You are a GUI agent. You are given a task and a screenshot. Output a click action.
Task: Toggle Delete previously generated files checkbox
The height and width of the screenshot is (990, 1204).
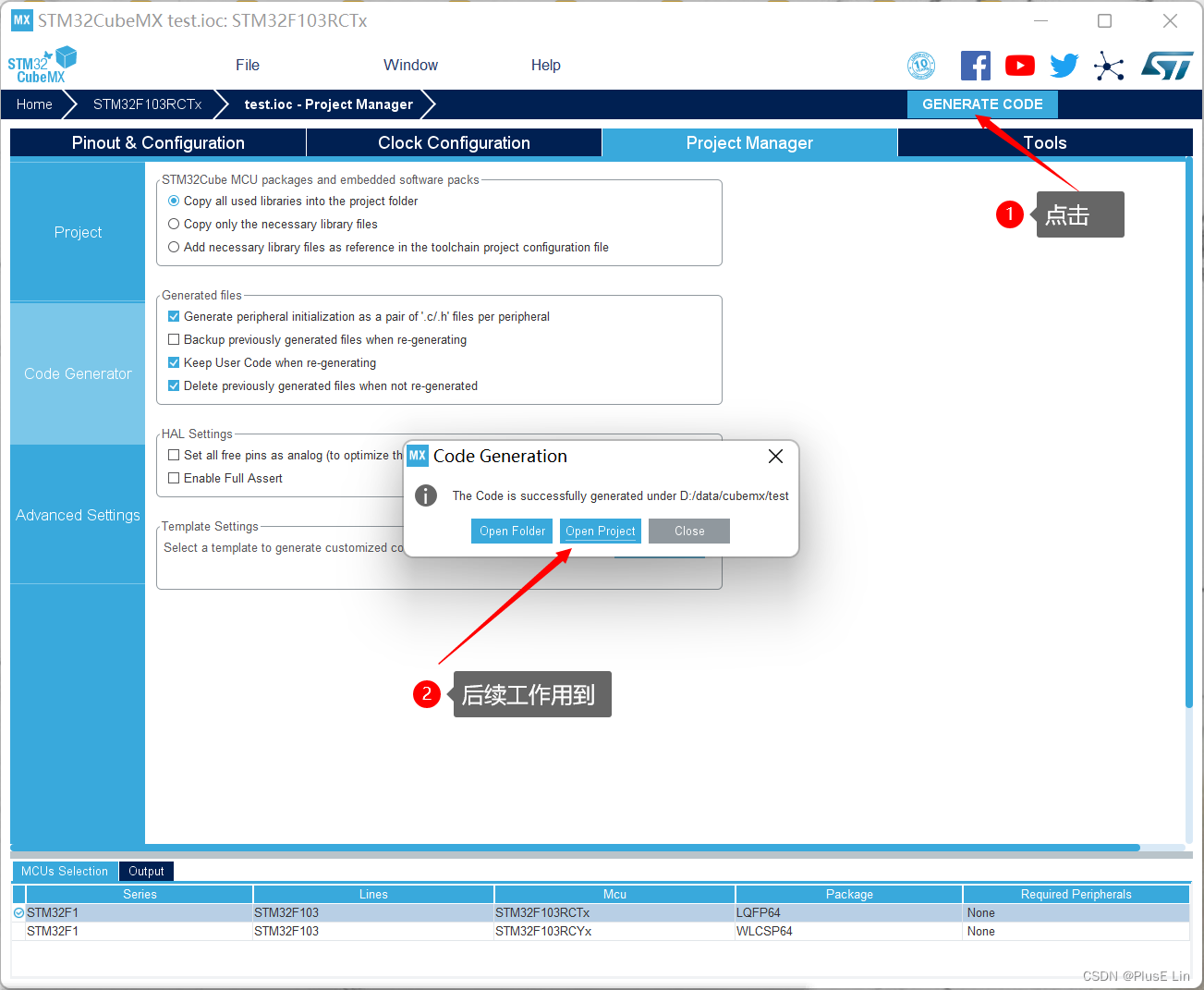point(174,385)
